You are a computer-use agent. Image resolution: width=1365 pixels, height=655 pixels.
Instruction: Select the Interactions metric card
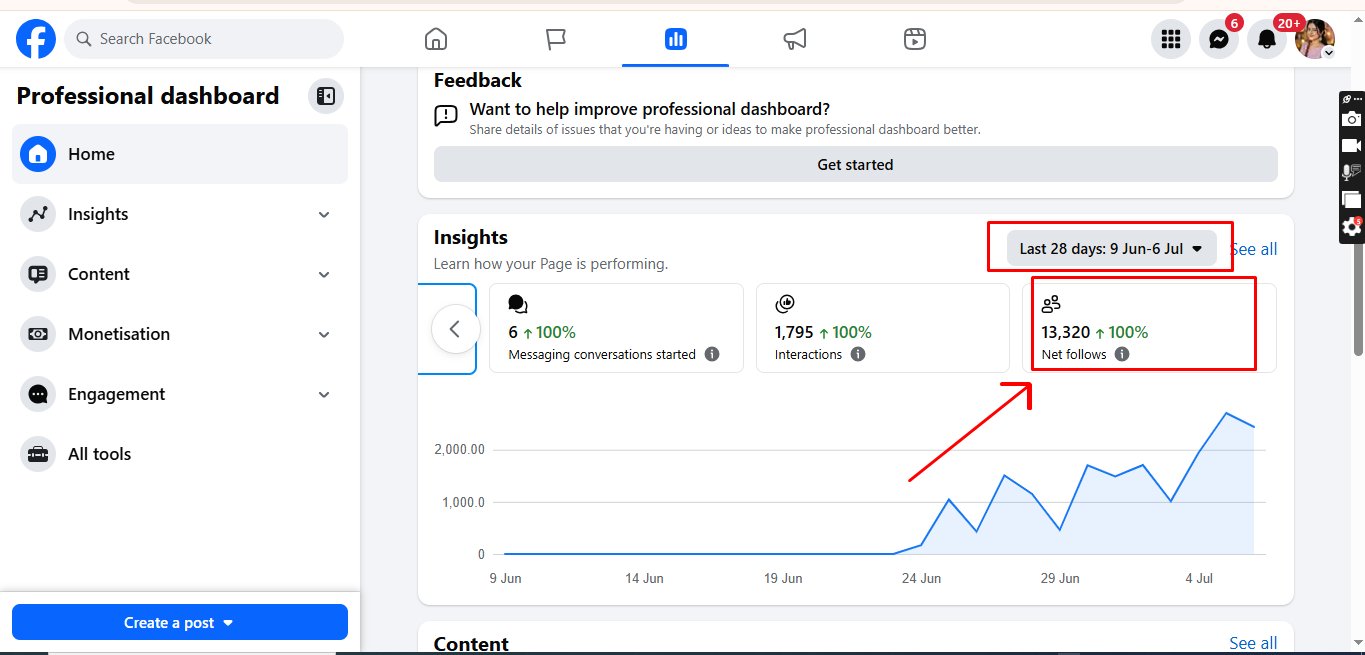click(882, 328)
